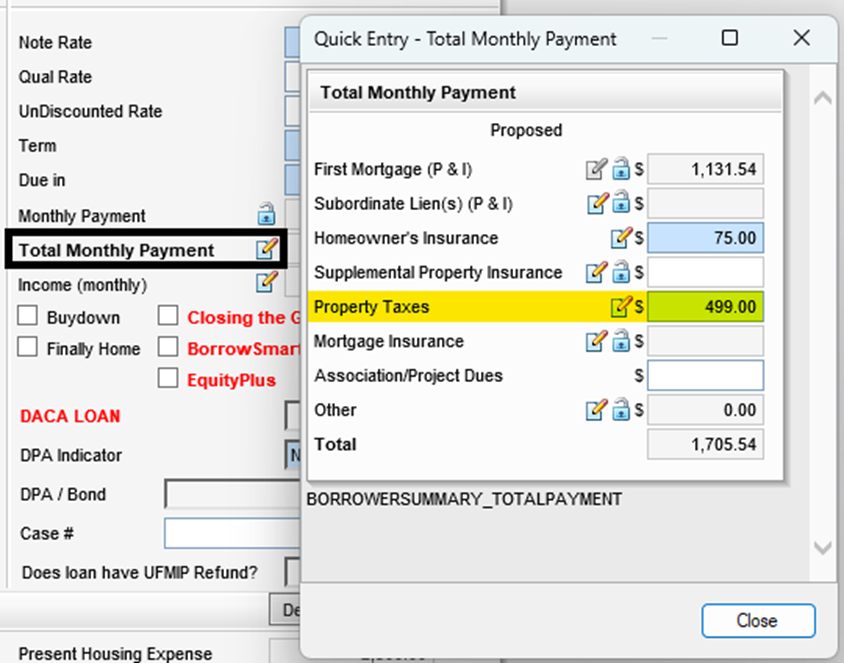The height and width of the screenshot is (663, 844).
Task: Open Property Taxes edit pencil icon
Action: [621, 306]
